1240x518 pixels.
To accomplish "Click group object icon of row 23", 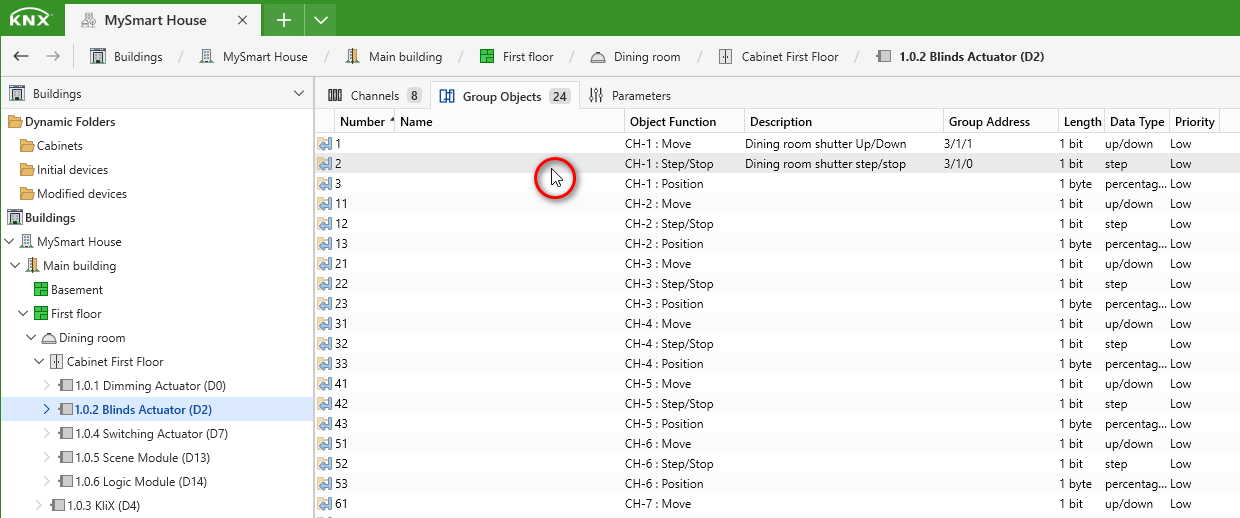I will click(x=325, y=304).
